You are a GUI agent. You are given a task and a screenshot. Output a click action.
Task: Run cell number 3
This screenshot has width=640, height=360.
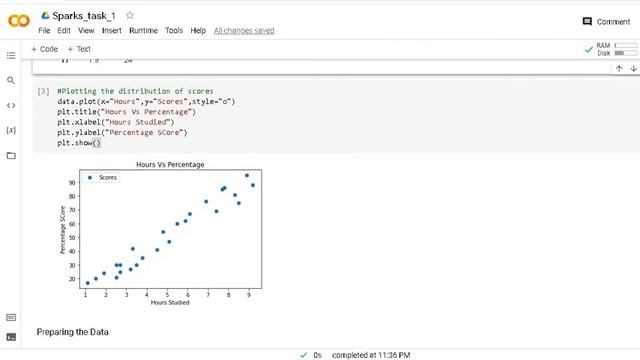pos(43,91)
